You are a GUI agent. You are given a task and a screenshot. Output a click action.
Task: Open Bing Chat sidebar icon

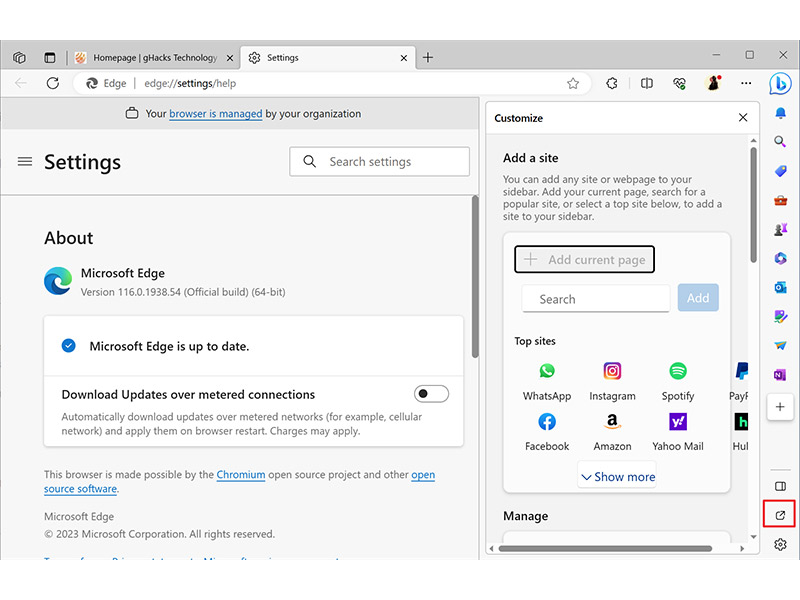[x=780, y=84]
